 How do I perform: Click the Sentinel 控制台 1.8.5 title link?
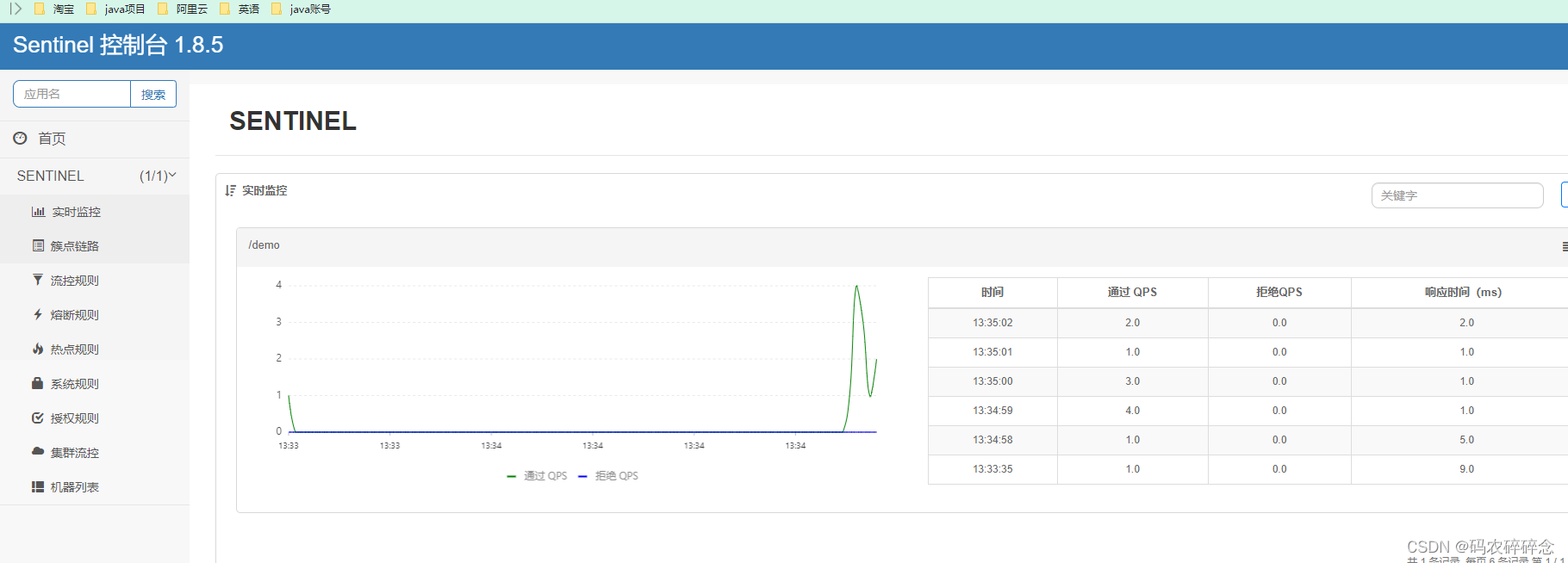(x=118, y=45)
